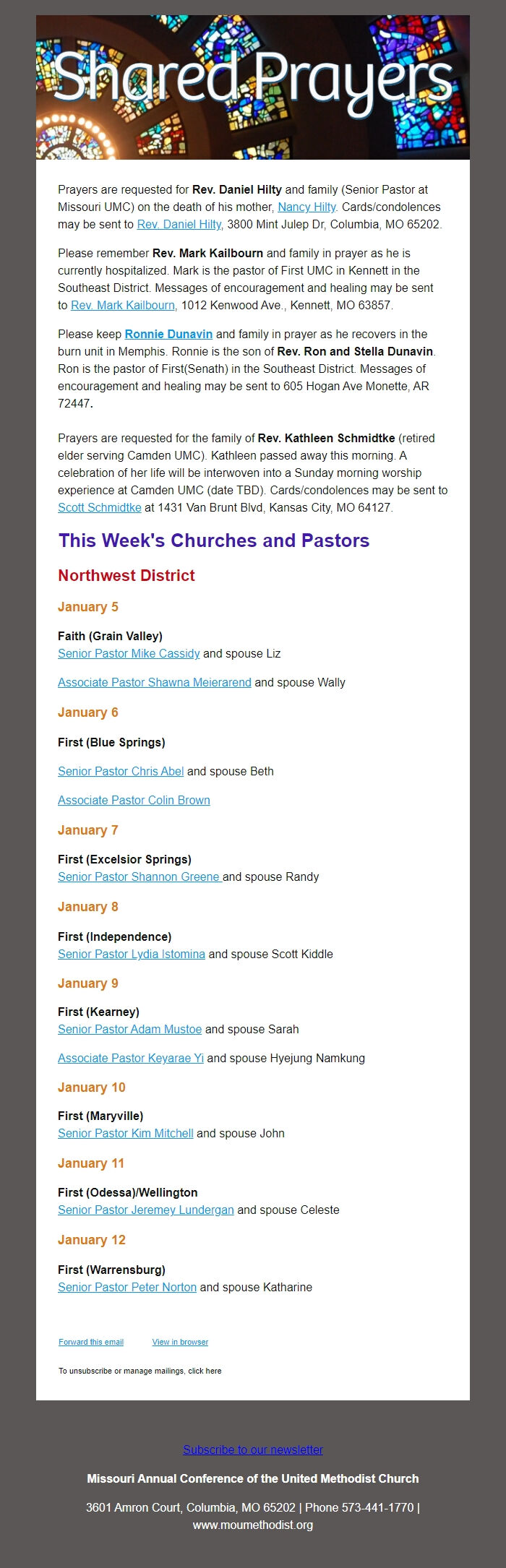Open the Rev. Mark Kailbourn link

124,305
